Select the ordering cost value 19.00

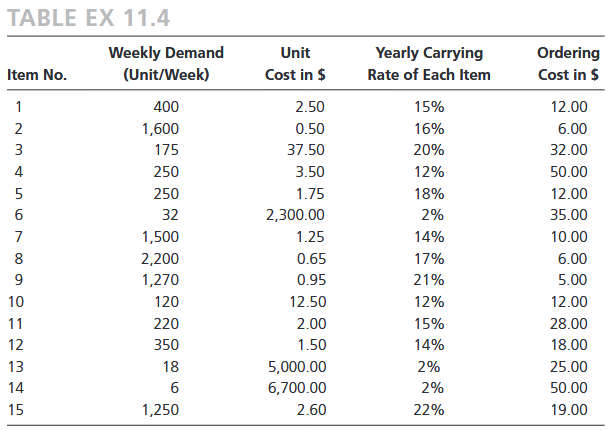569,409
